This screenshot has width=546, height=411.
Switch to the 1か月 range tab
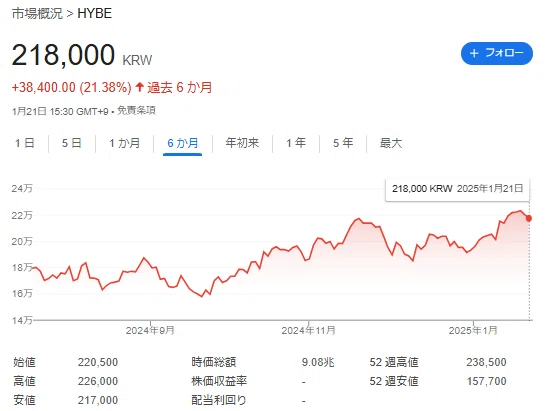125,143
